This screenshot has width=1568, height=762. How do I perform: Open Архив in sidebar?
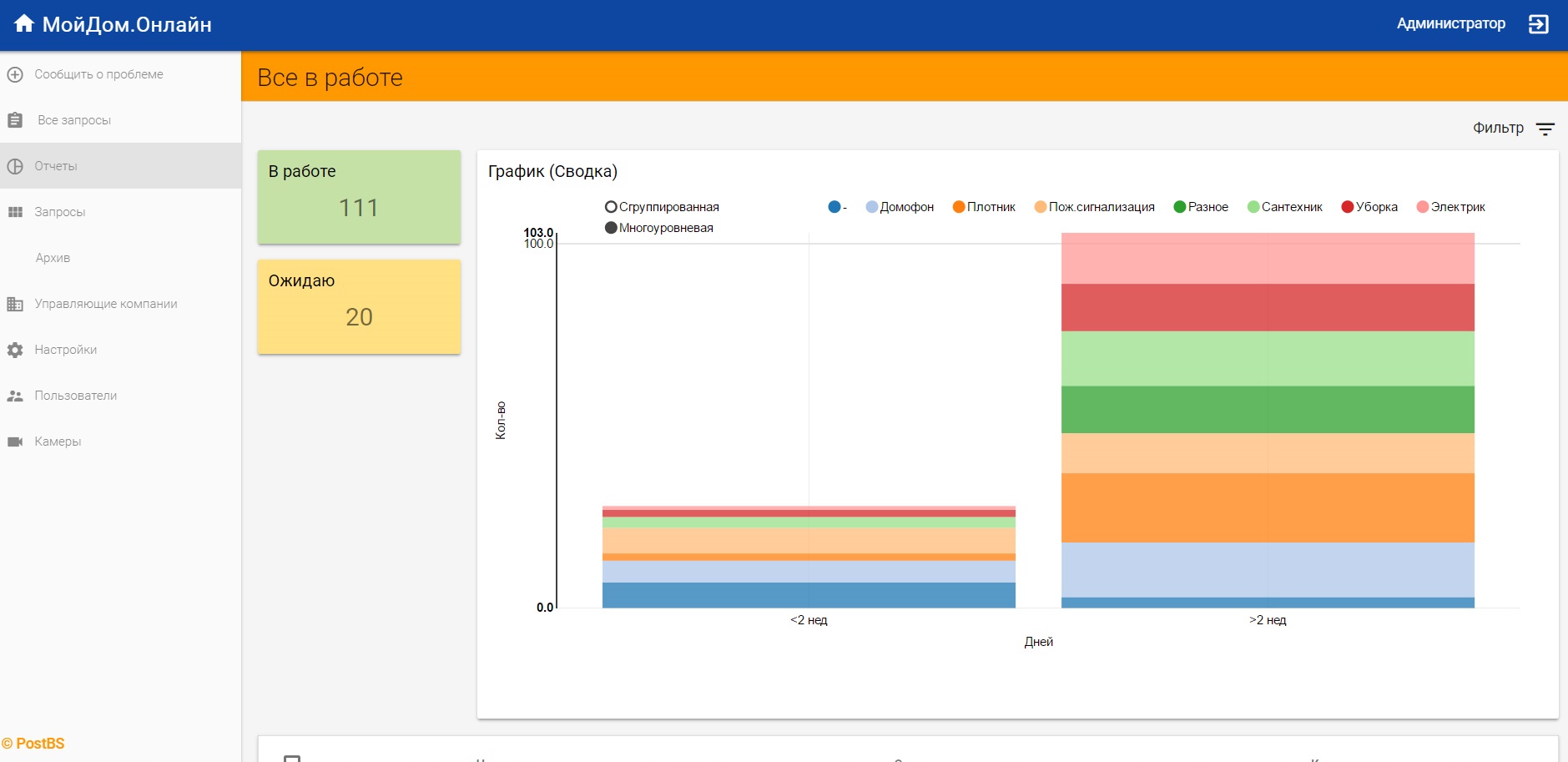(120, 258)
